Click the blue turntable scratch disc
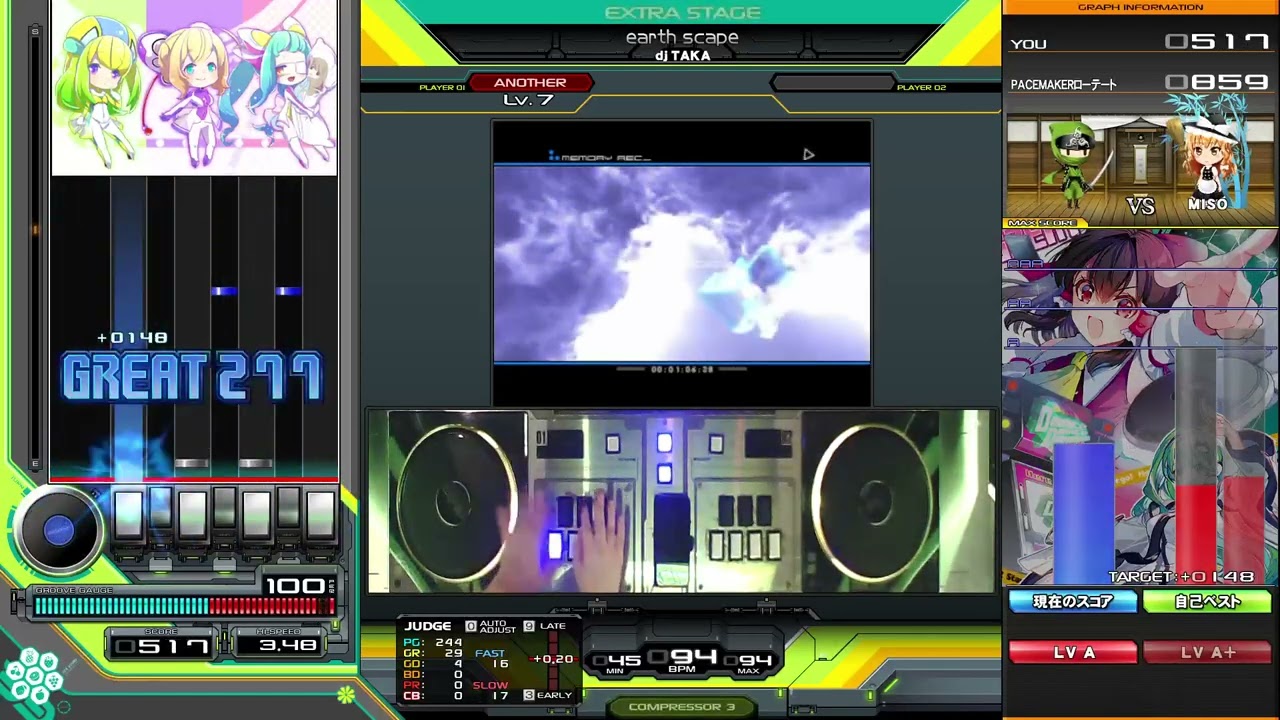The width and height of the screenshot is (1280, 720). pos(59,531)
